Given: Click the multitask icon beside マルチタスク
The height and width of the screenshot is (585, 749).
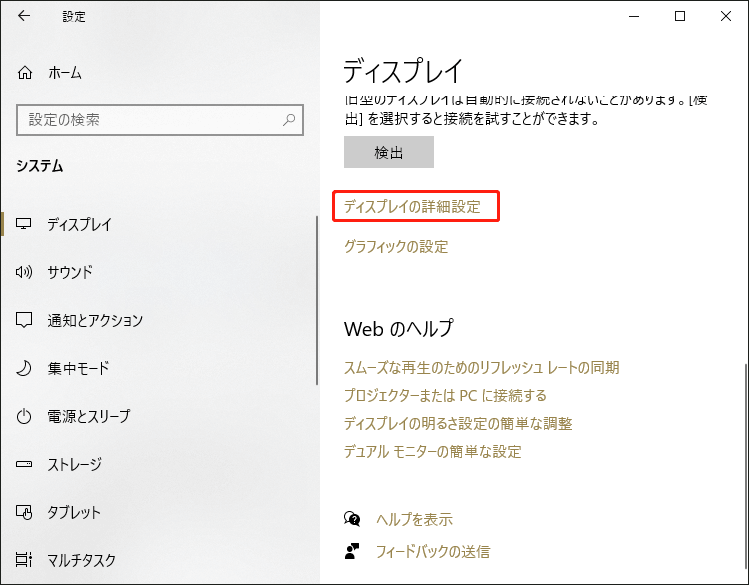Looking at the screenshot, I should coord(24,559).
